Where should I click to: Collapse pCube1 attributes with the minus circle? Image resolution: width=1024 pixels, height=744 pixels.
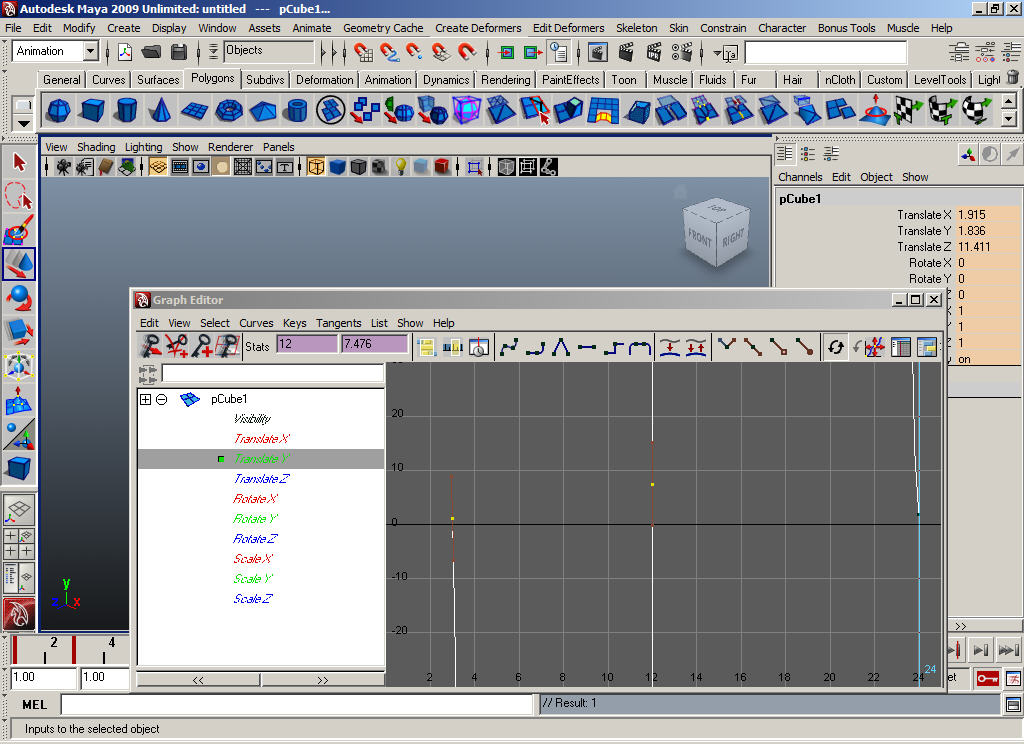161,399
